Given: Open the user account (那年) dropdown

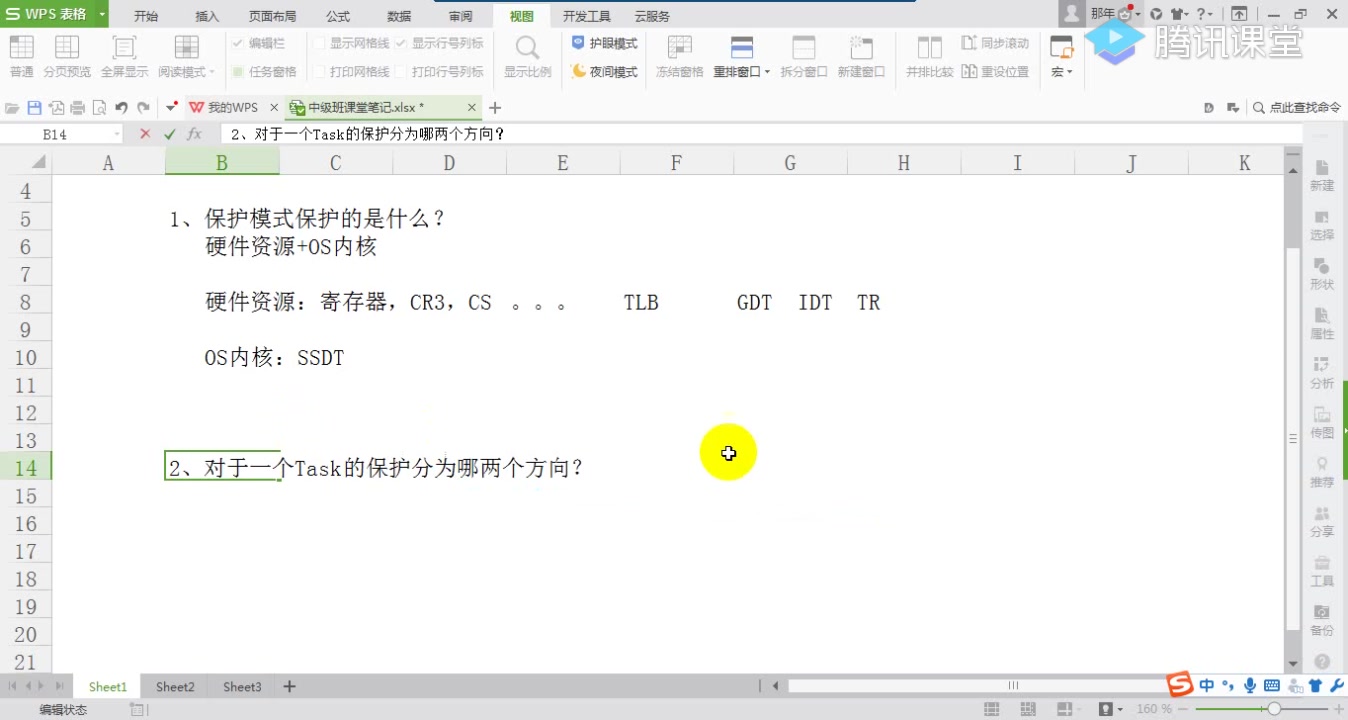Looking at the screenshot, I should 1138,14.
